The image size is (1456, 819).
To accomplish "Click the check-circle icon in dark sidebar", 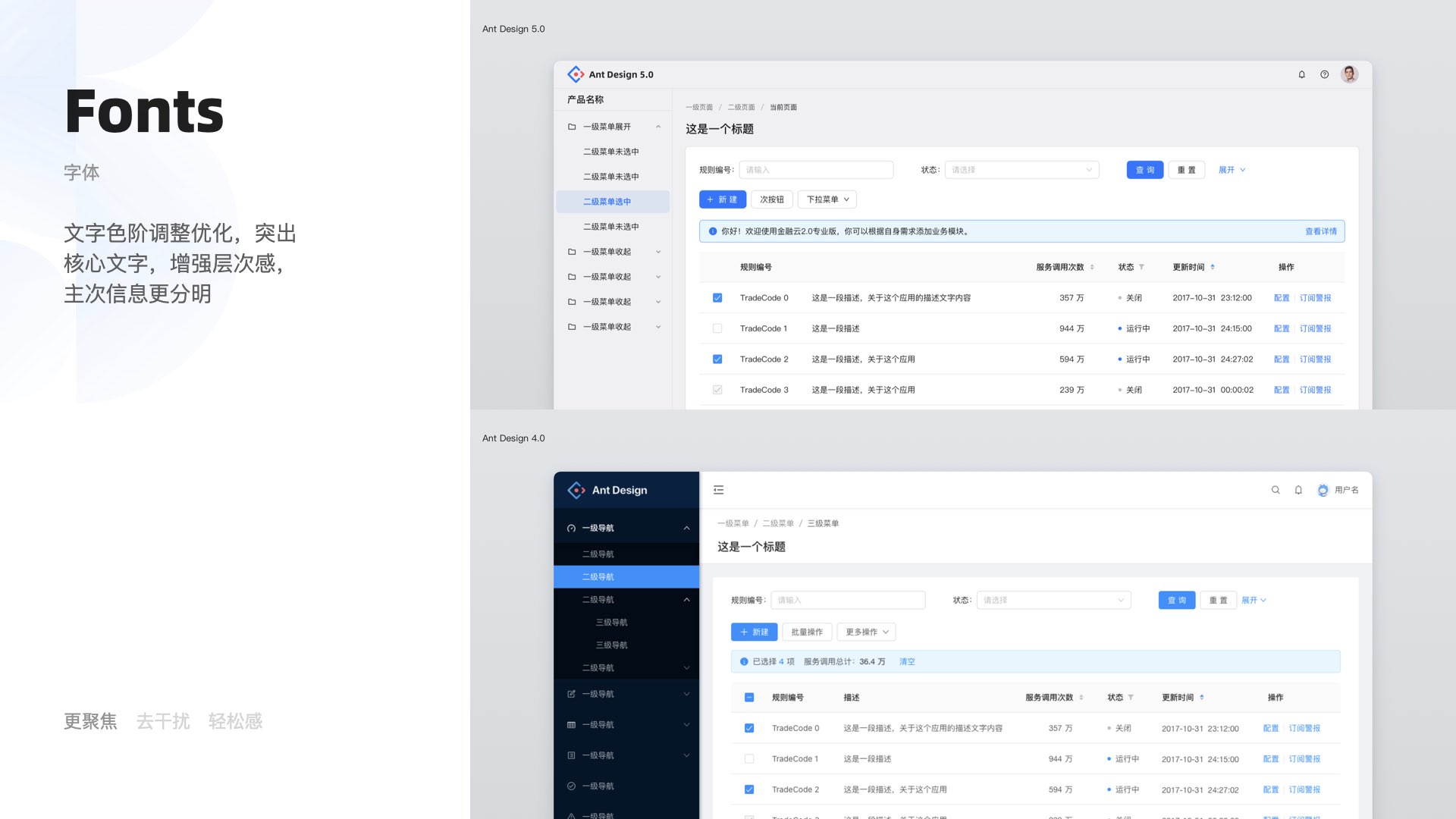I will [x=571, y=786].
